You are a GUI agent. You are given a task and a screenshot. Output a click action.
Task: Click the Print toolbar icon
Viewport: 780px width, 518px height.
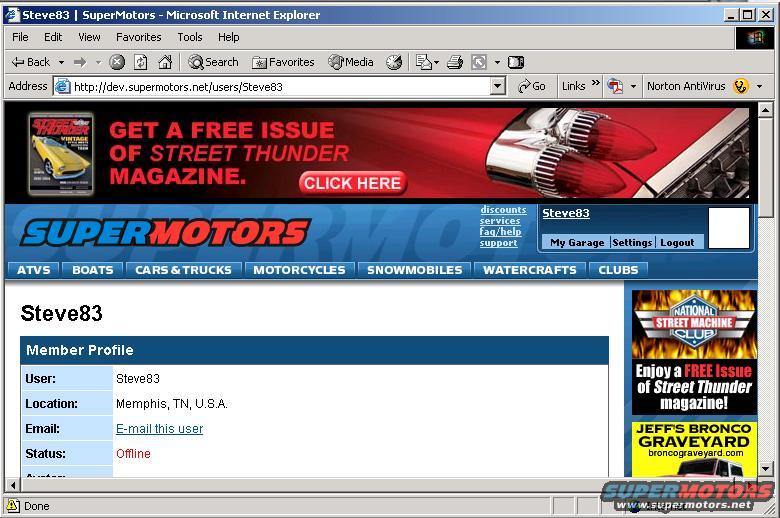coord(454,62)
